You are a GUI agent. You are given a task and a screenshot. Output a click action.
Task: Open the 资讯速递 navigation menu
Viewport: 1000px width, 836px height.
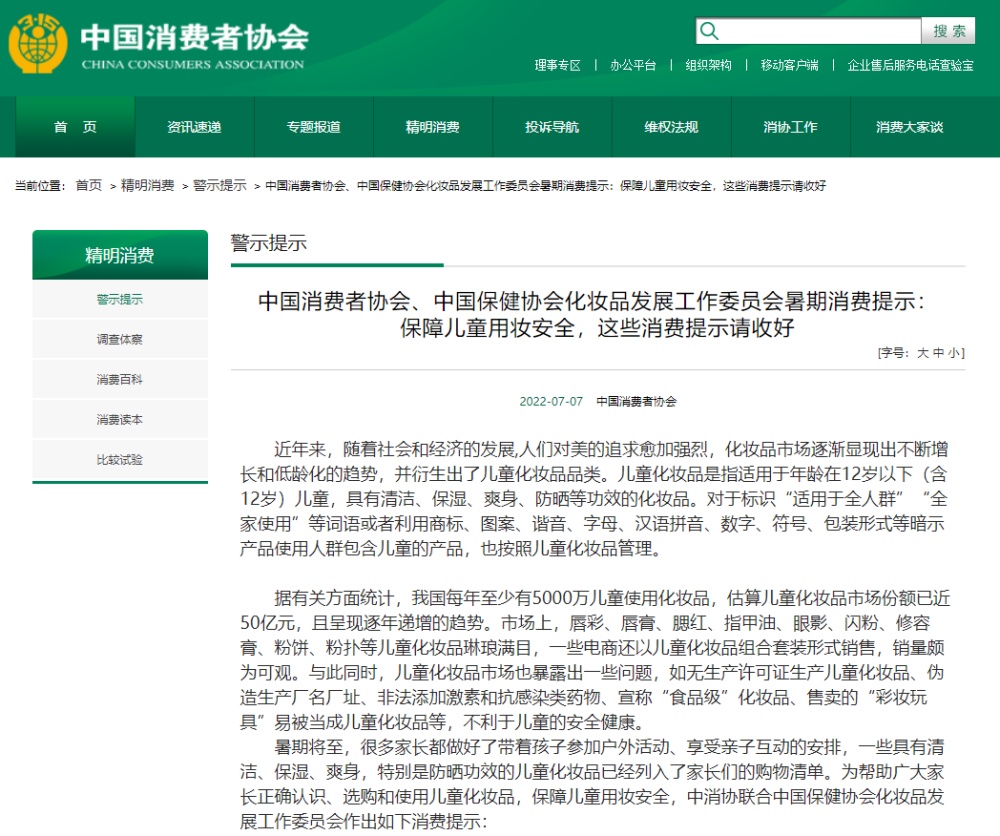(194, 127)
